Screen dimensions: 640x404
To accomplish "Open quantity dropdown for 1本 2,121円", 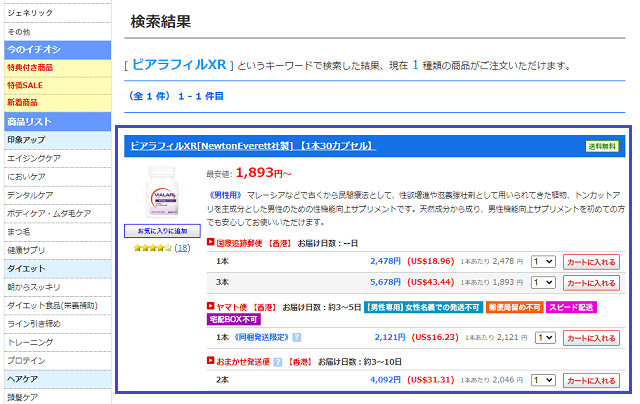I will [545, 338].
